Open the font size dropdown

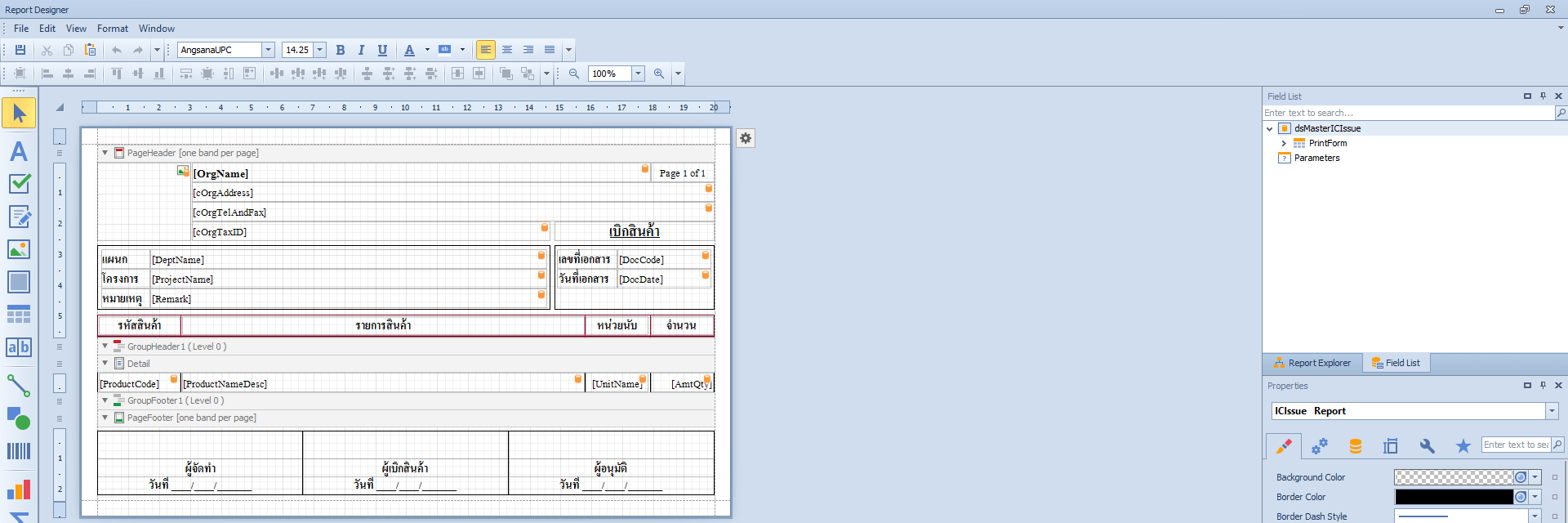(320, 50)
